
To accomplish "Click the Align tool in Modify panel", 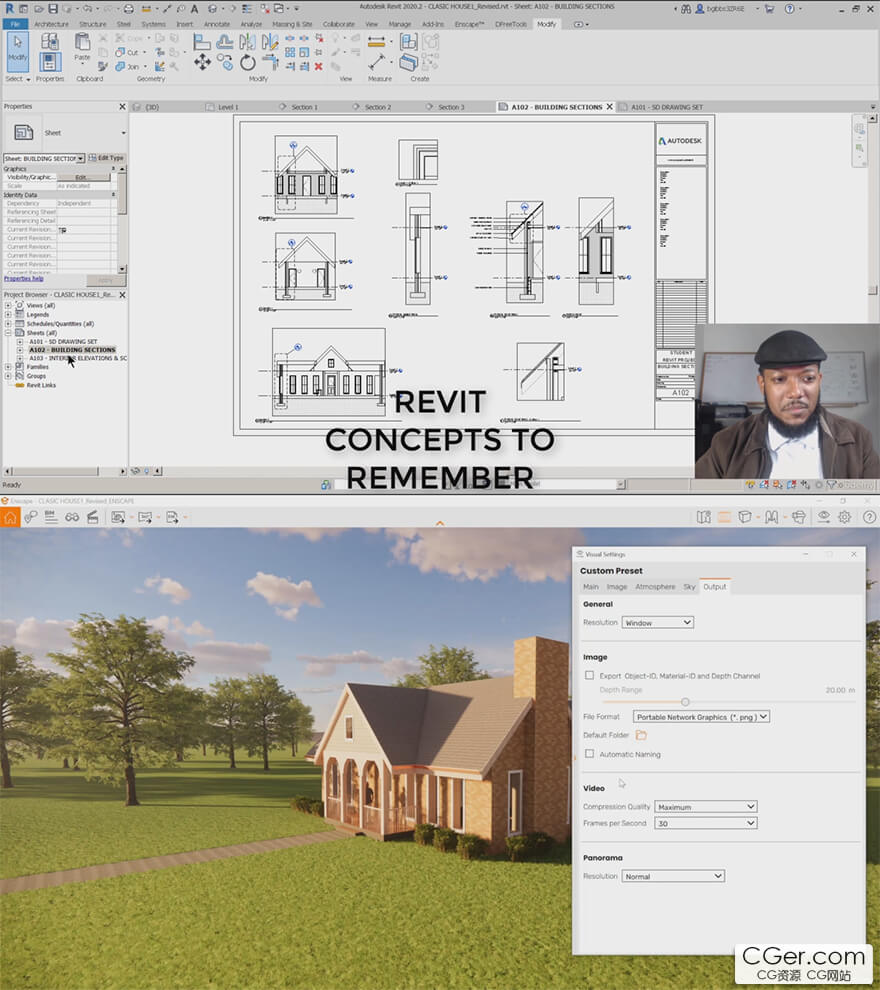I will pyautogui.click(x=202, y=42).
